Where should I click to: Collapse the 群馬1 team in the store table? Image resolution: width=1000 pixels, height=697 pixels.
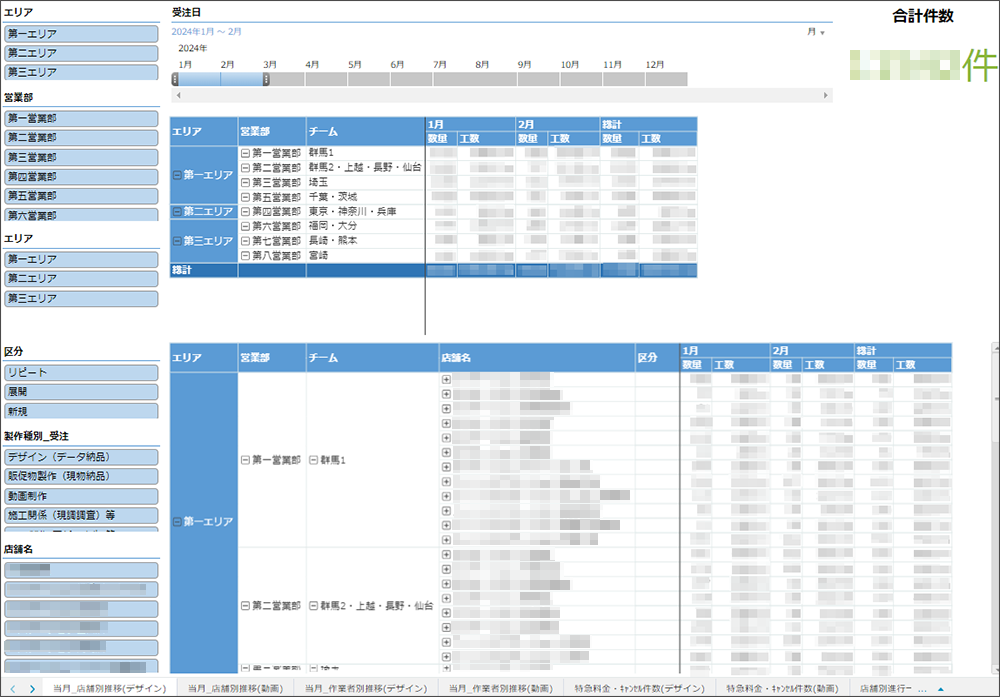click(x=313, y=460)
